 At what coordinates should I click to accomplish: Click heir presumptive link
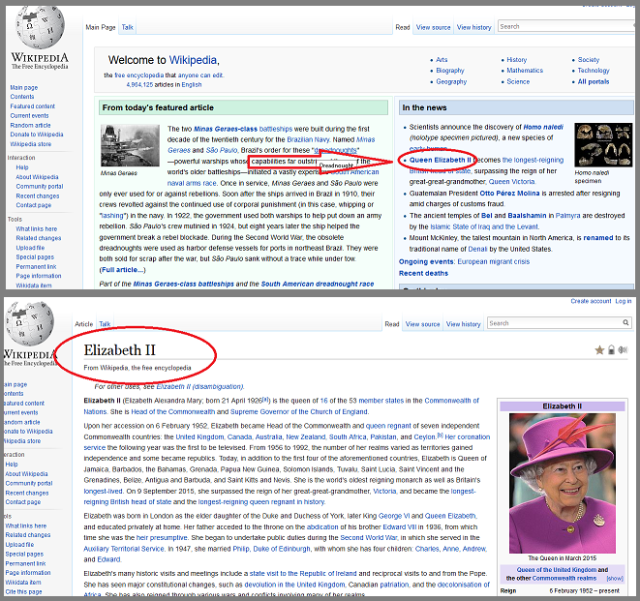pos(162,538)
